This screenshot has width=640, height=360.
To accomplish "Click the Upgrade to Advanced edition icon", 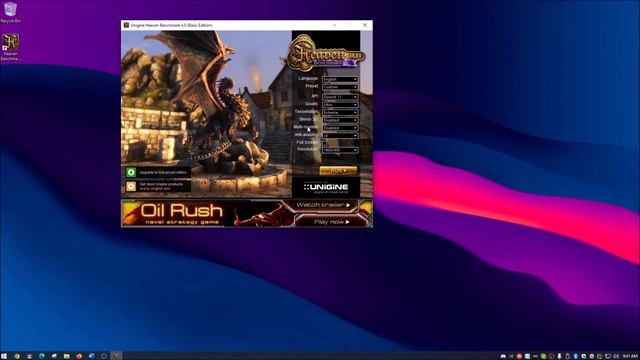I will tap(131, 172).
